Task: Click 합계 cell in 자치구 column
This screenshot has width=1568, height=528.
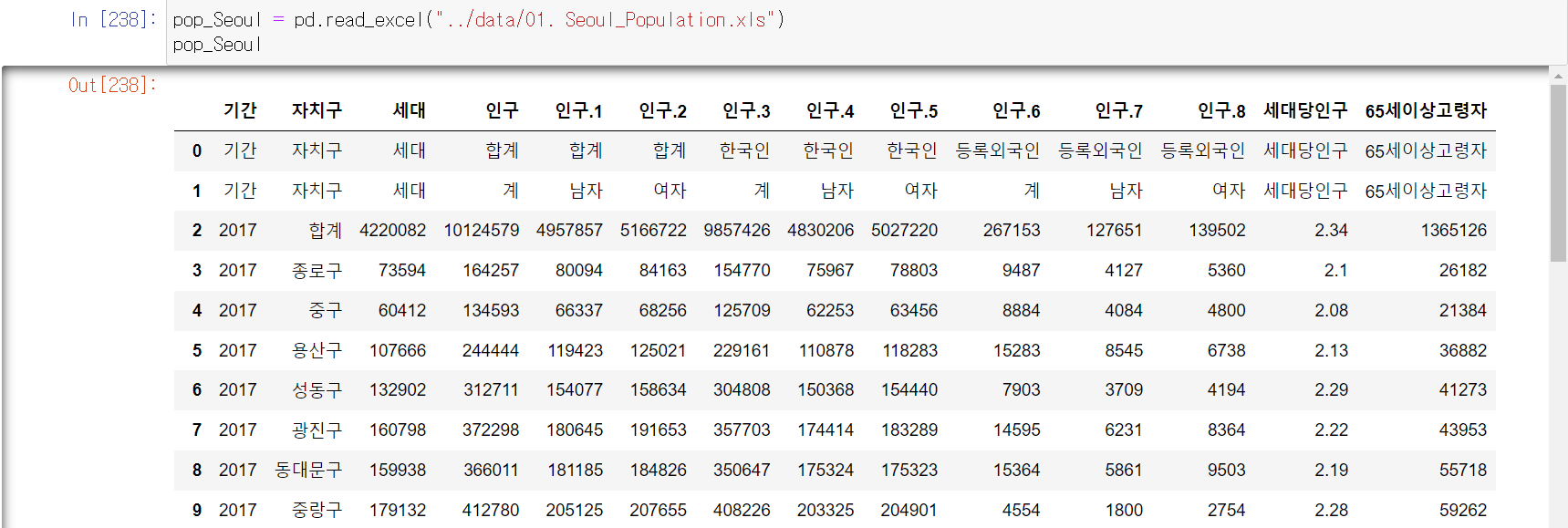Action: pos(326,230)
